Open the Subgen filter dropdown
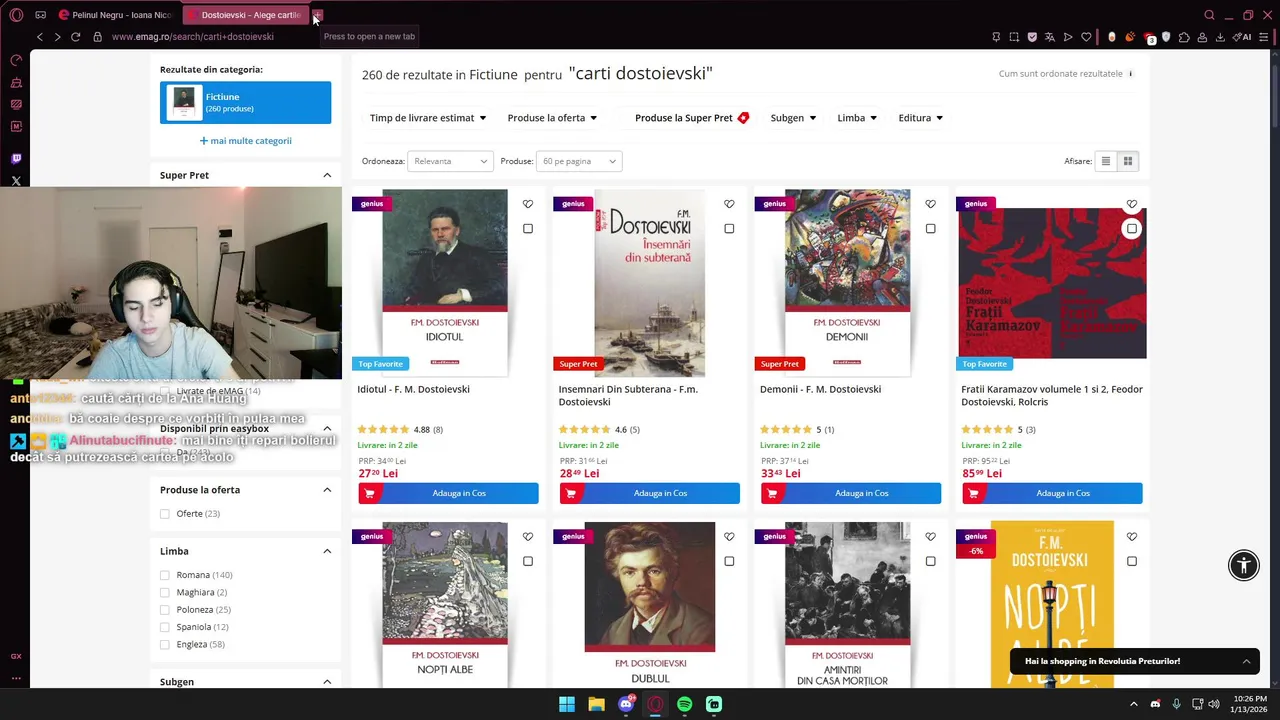Image resolution: width=1280 pixels, height=720 pixels. pos(793,118)
